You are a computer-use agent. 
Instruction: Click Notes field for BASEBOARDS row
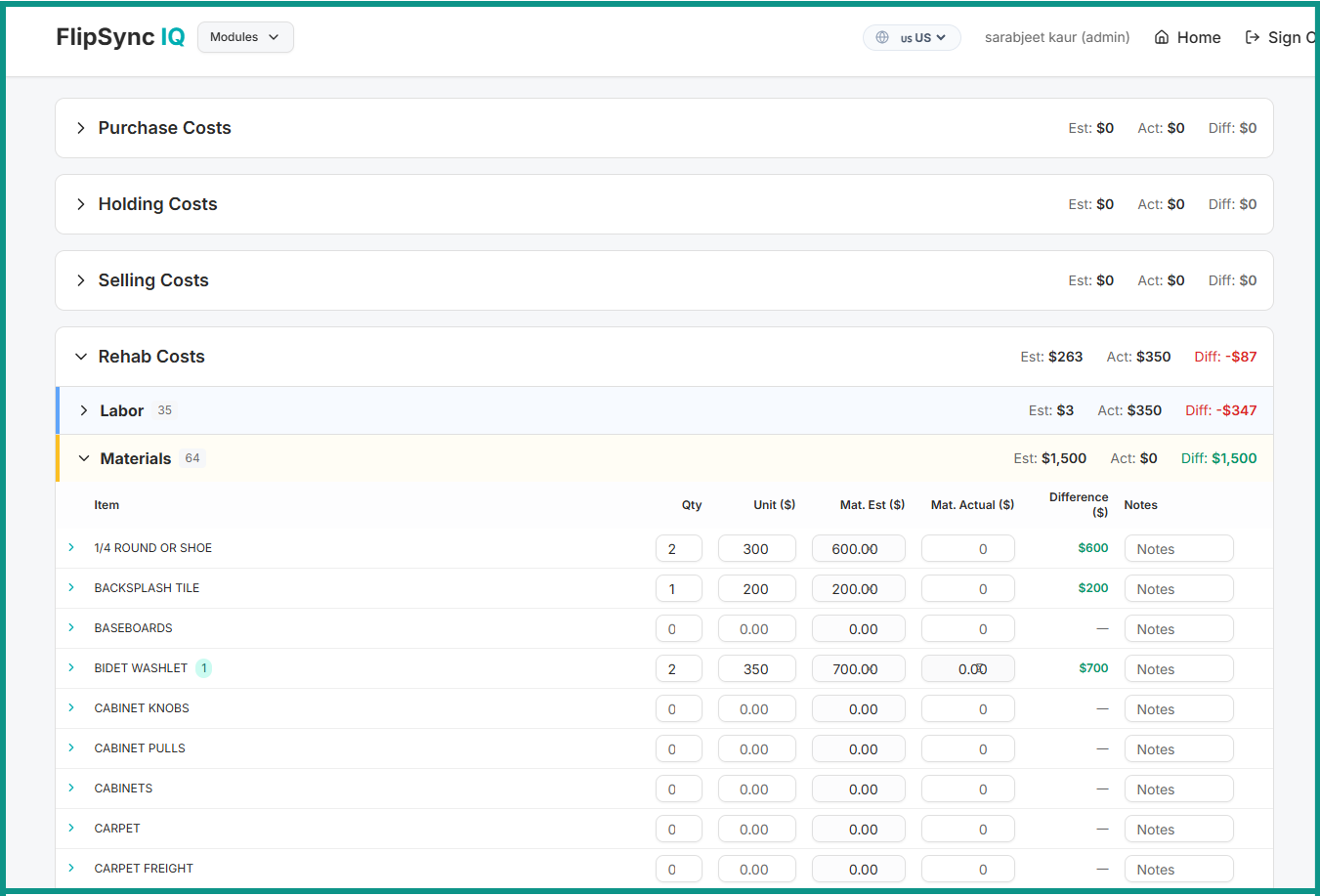pyautogui.click(x=1178, y=629)
